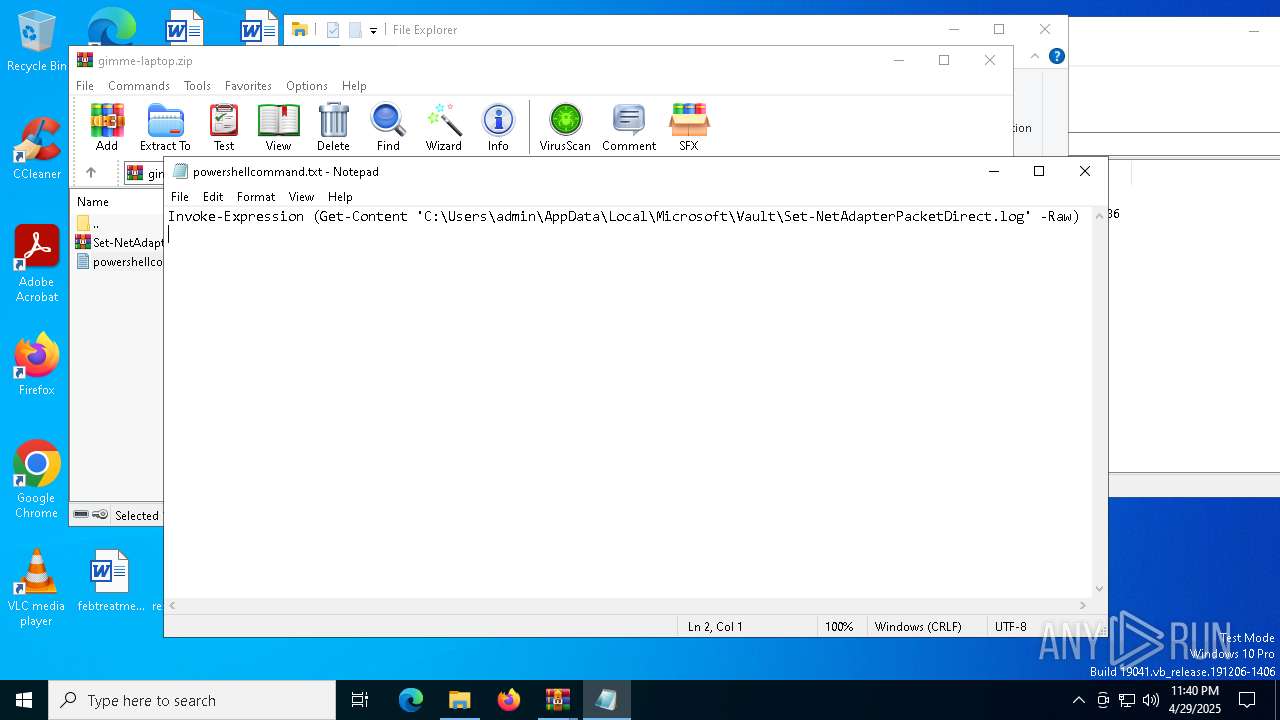Image resolution: width=1280 pixels, height=720 pixels.
Task: Open File Explorer quick access dropdown arrow
Action: (x=373, y=30)
